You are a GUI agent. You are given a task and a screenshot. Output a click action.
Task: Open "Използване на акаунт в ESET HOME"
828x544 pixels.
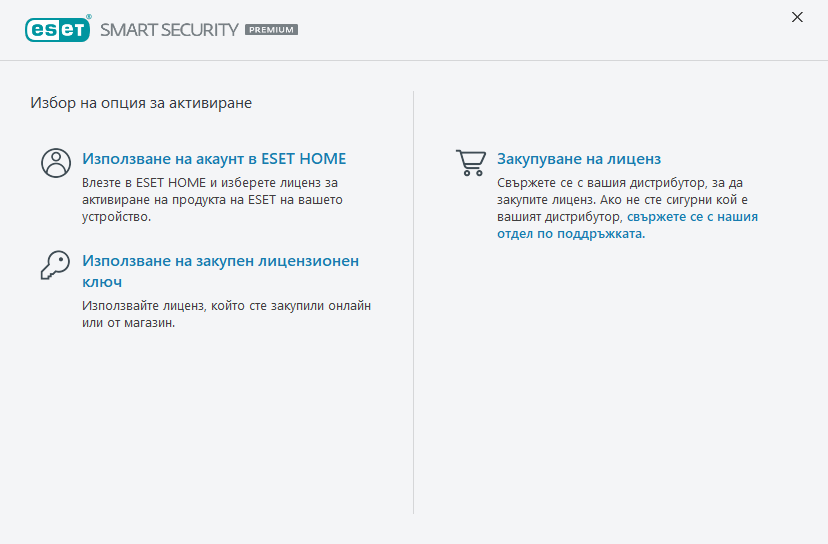[214, 159]
